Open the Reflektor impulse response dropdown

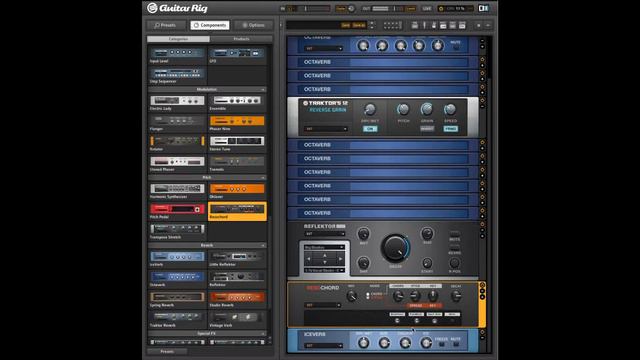pos(324,270)
